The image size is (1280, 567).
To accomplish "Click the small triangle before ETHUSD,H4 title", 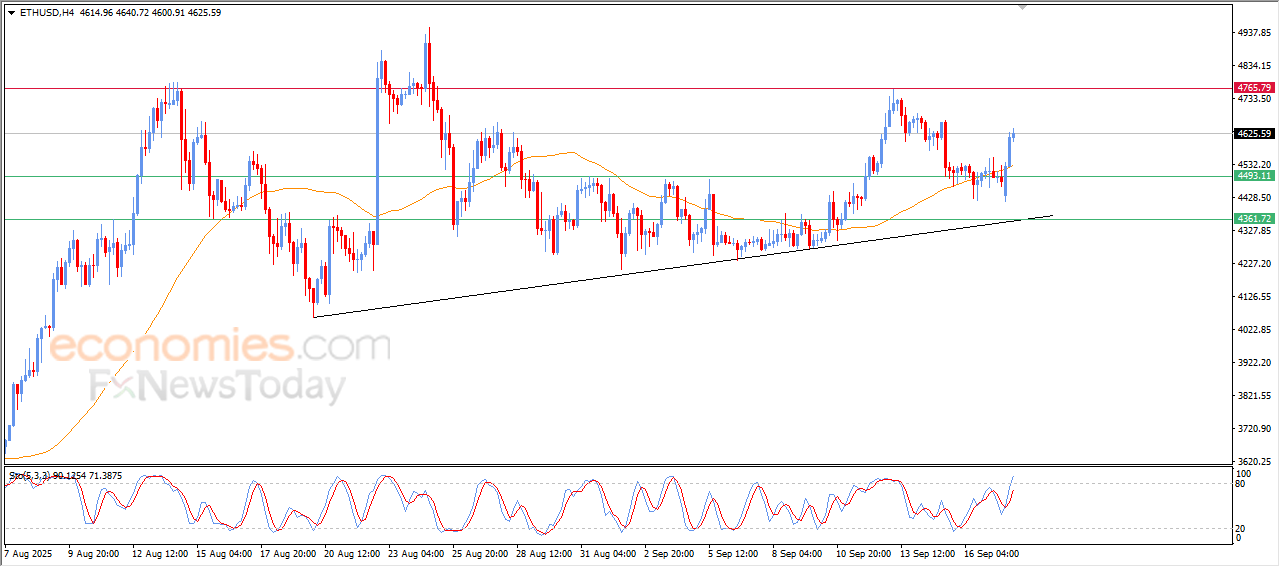I will coord(11,13).
